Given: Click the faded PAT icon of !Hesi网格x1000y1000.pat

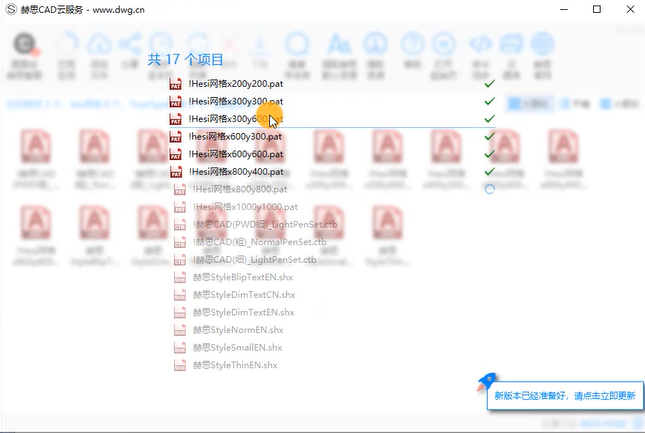Looking at the screenshot, I should (x=180, y=207).
